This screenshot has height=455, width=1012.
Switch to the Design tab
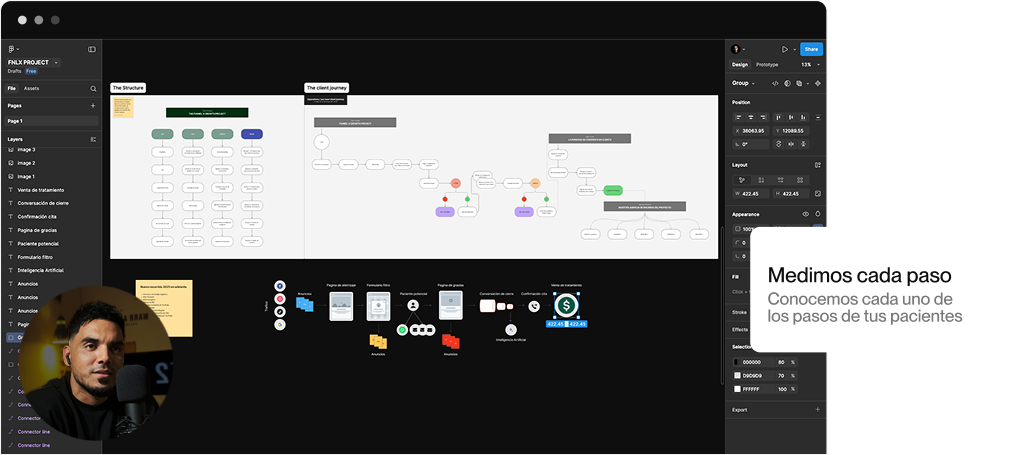[740, 65]
